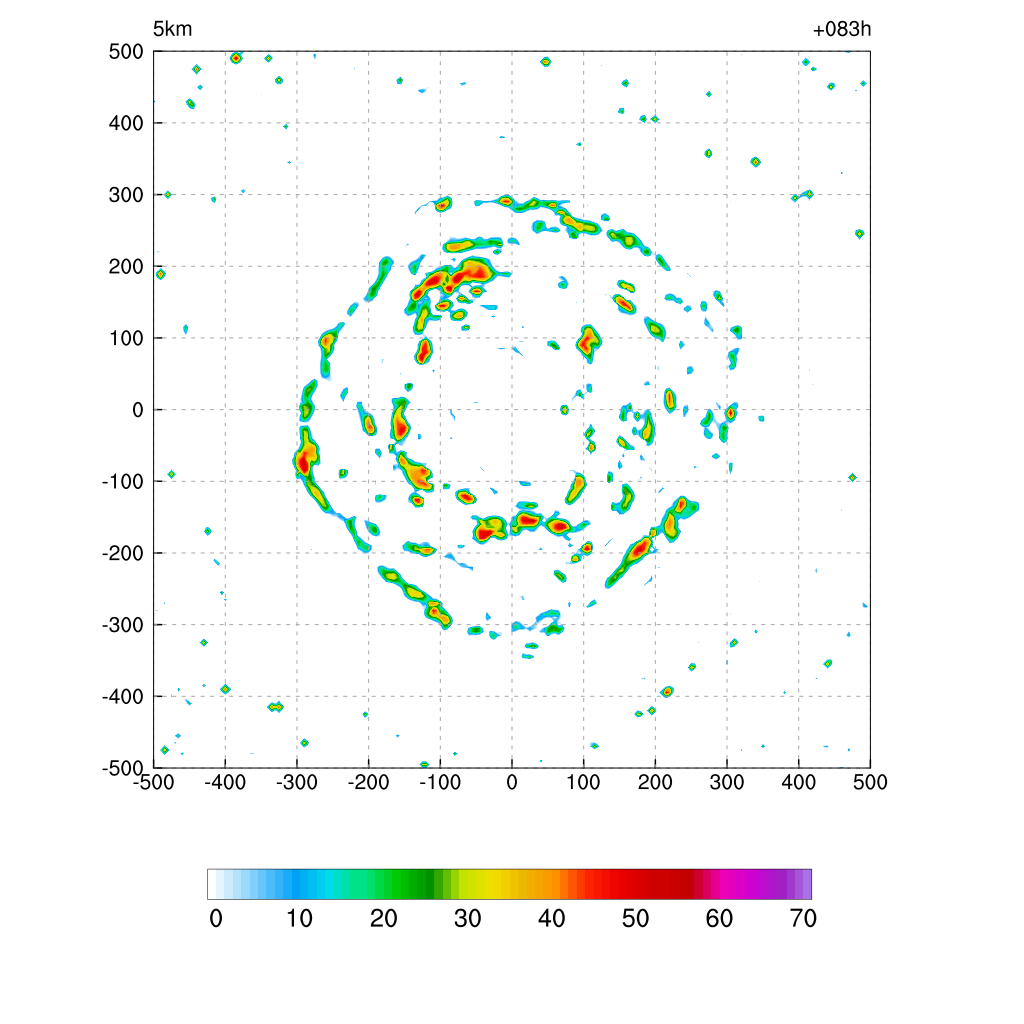
Task: Click the '5km' label above the plot
Action: [172, 29]
